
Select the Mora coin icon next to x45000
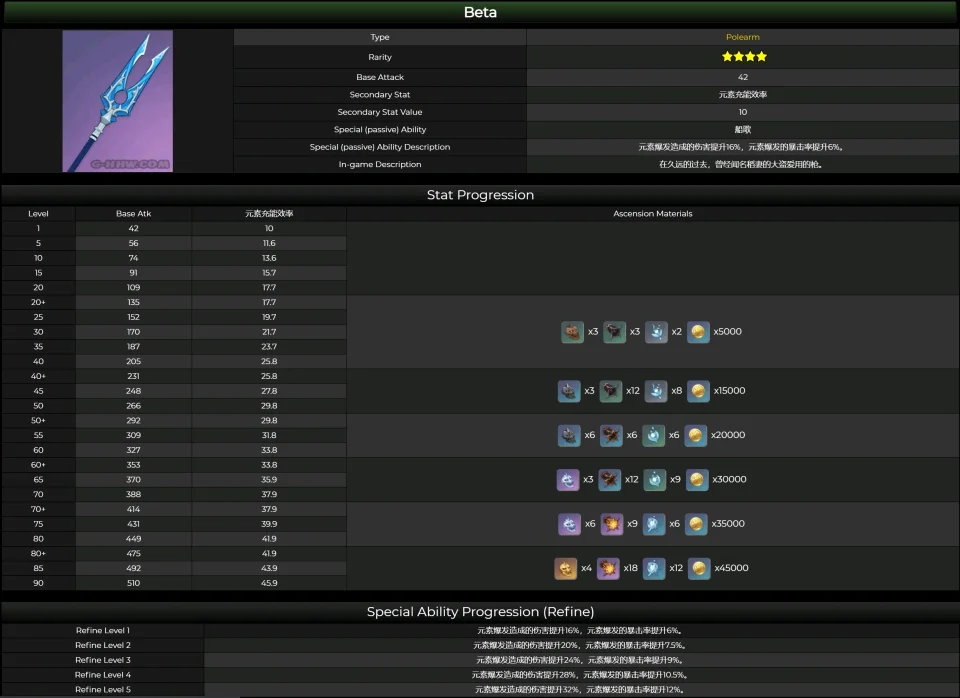pyautogui.click(x=698, y=568)
